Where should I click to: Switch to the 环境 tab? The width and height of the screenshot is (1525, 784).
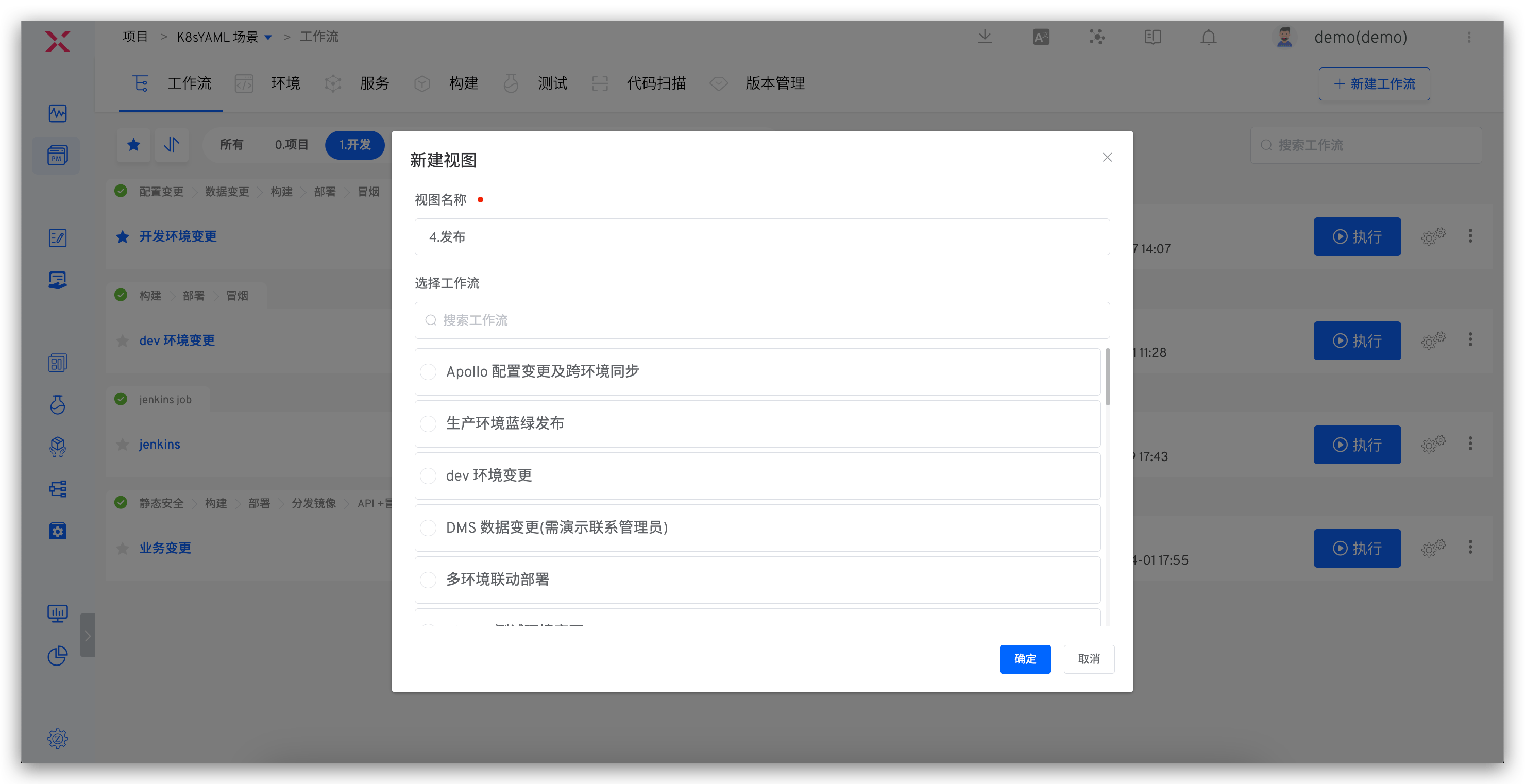click(285, 83)
